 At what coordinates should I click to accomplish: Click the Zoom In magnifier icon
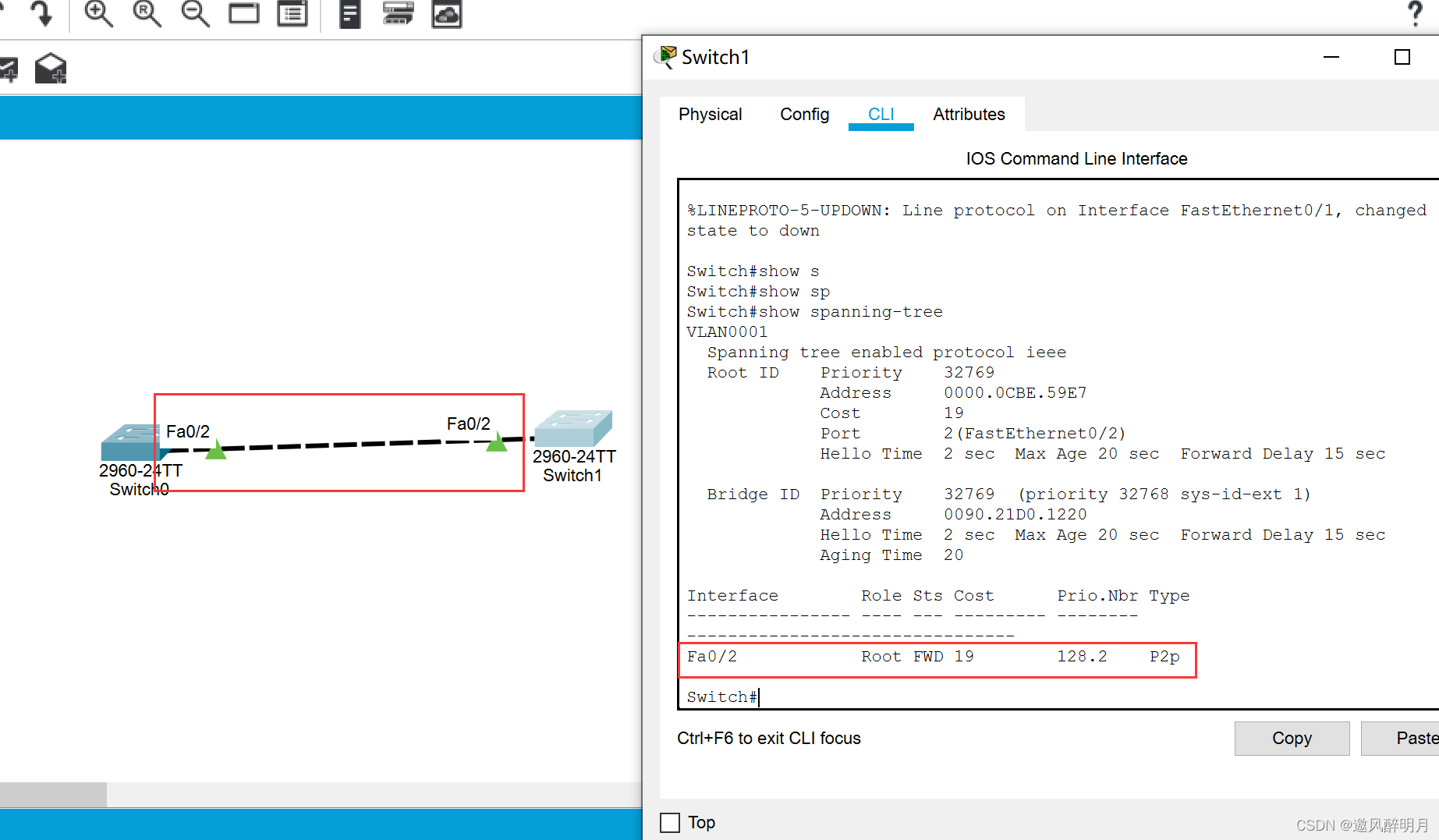(x=98, y=13)
